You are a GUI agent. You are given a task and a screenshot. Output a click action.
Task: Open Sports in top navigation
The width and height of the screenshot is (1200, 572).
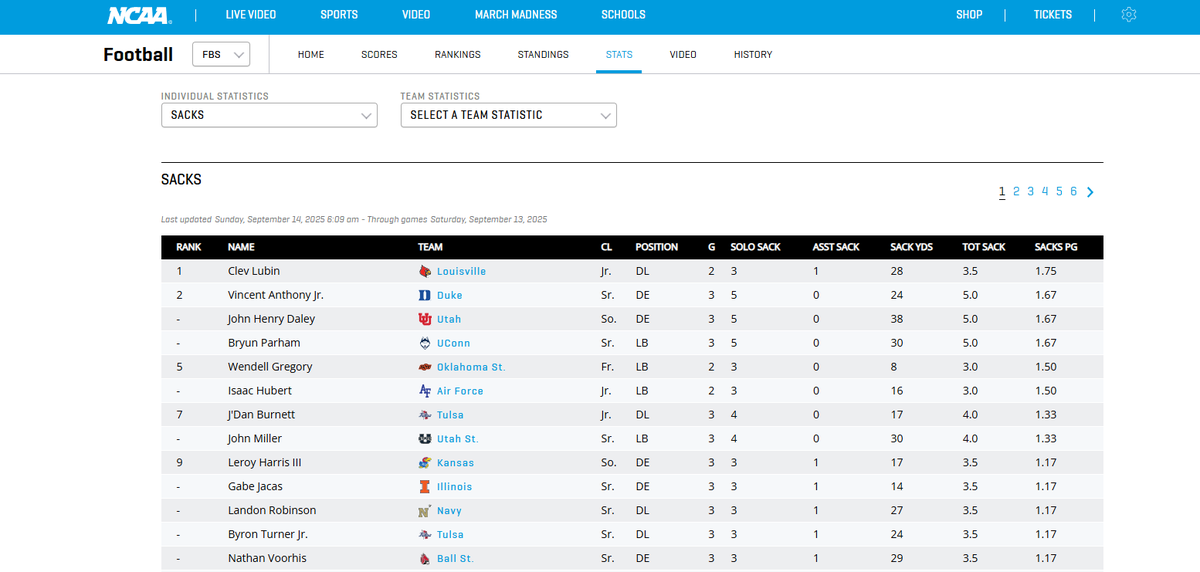pos(339,15)
